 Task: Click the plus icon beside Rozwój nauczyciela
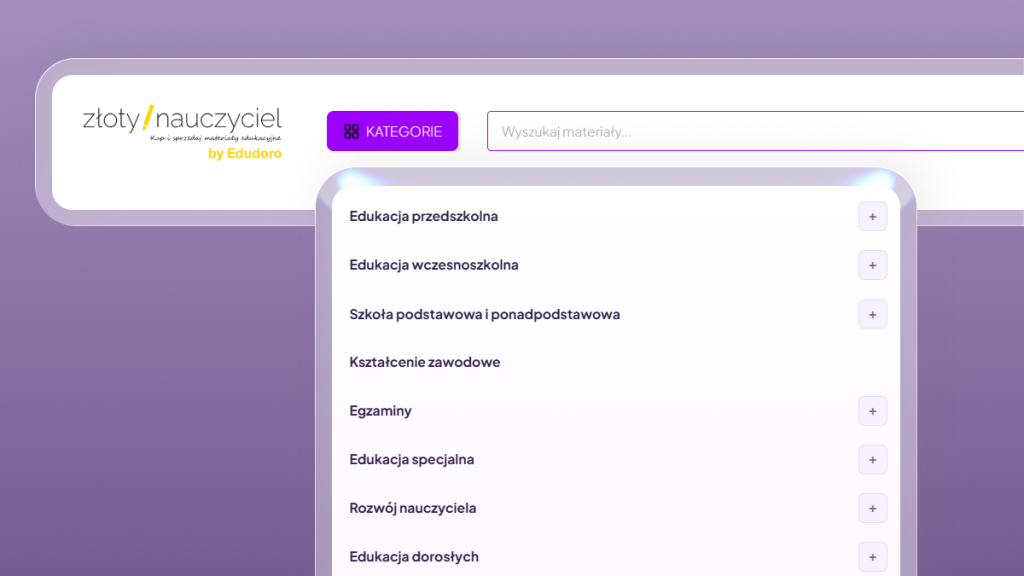pyautogui.click(x=872, y=508)
